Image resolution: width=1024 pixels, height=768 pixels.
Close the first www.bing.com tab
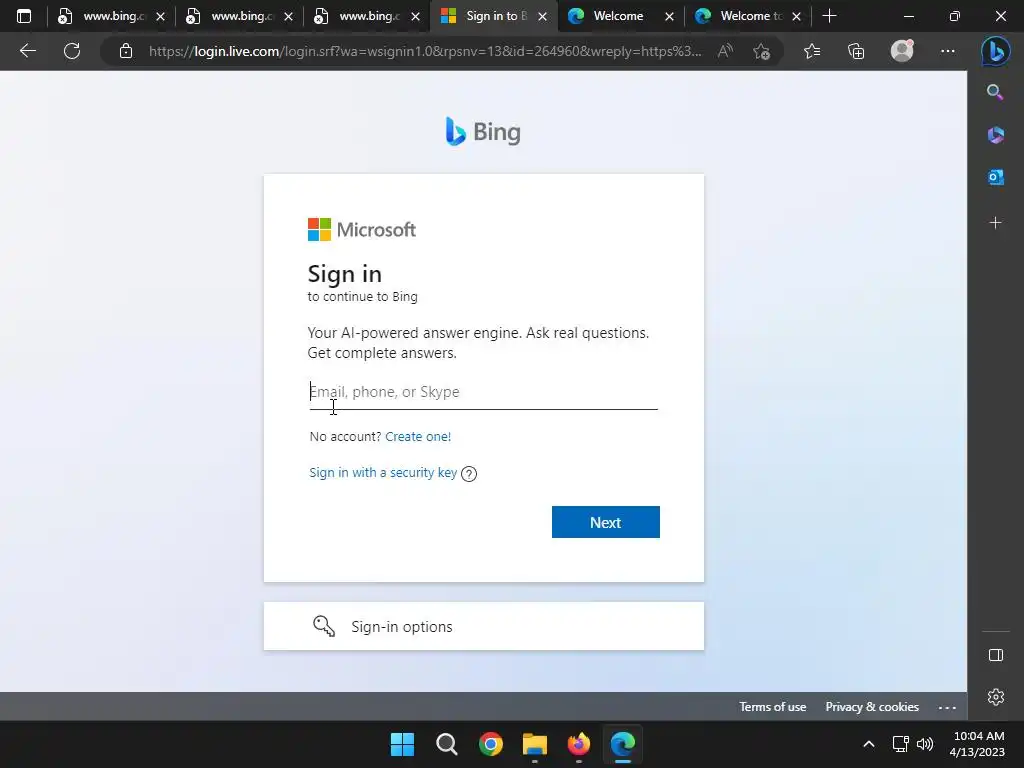[x=160, y=16]
